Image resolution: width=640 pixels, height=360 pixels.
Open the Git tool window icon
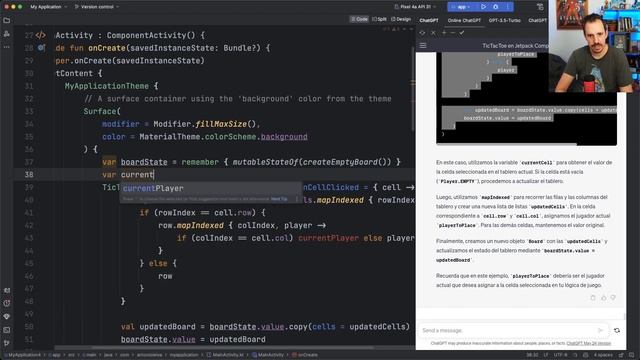tap(7, 343)
